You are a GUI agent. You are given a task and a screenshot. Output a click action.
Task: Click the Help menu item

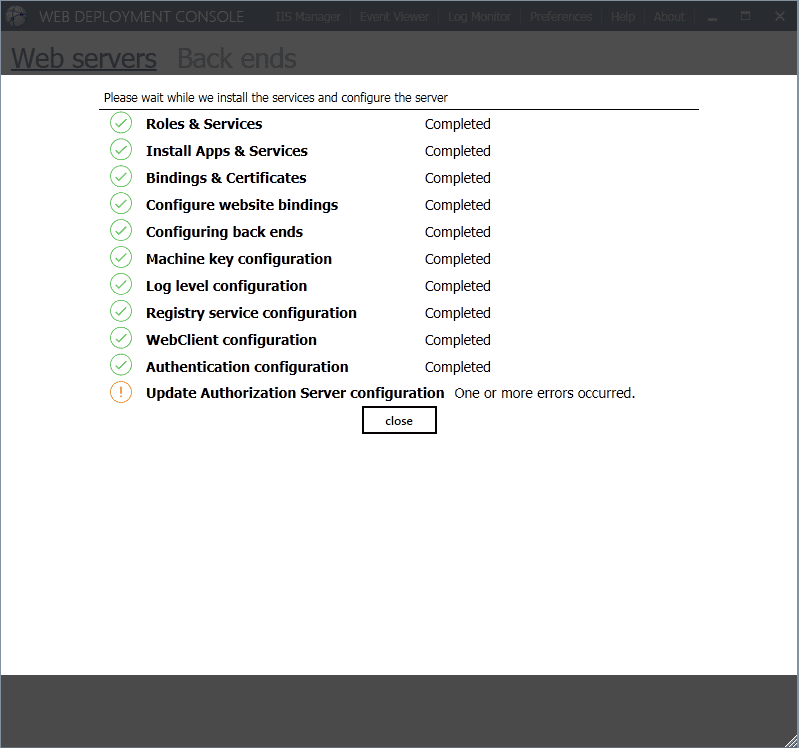622,17
